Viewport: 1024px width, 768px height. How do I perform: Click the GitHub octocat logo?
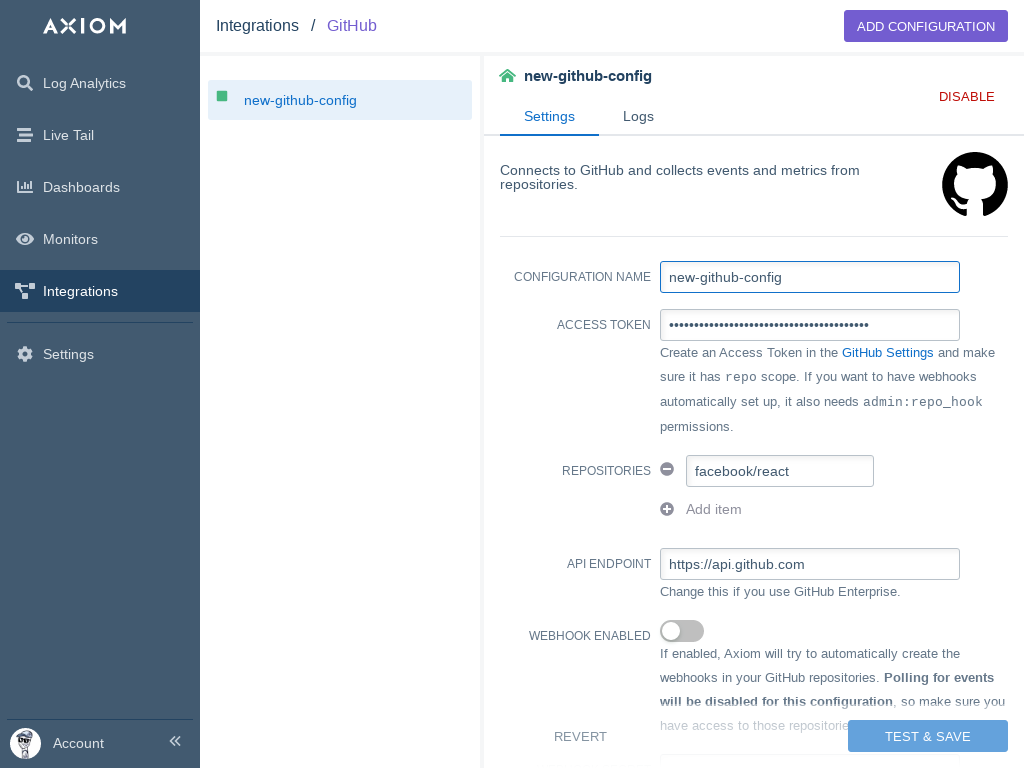coord(974,184)
